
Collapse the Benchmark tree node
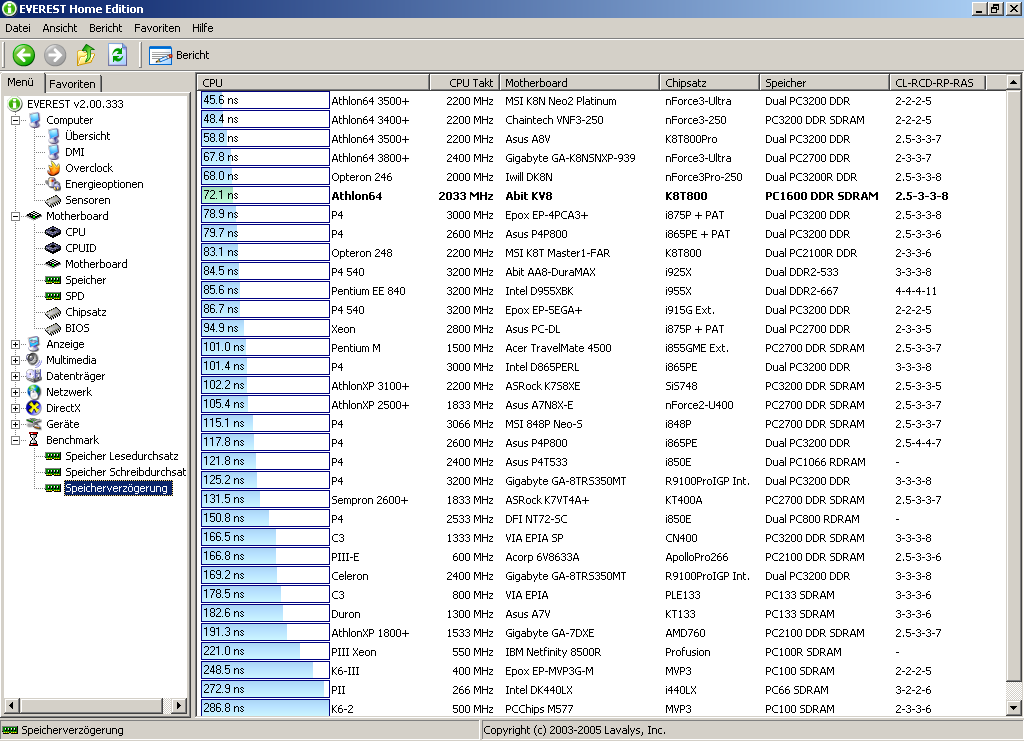tap(16, 440)
